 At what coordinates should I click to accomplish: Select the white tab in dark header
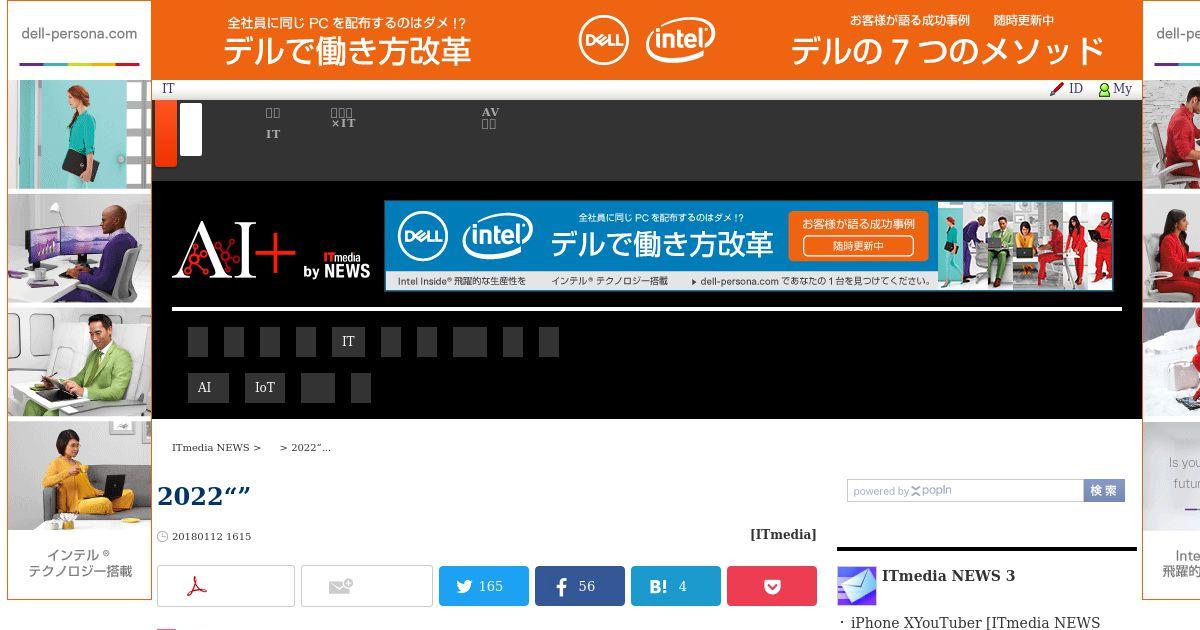pos(190,129)
